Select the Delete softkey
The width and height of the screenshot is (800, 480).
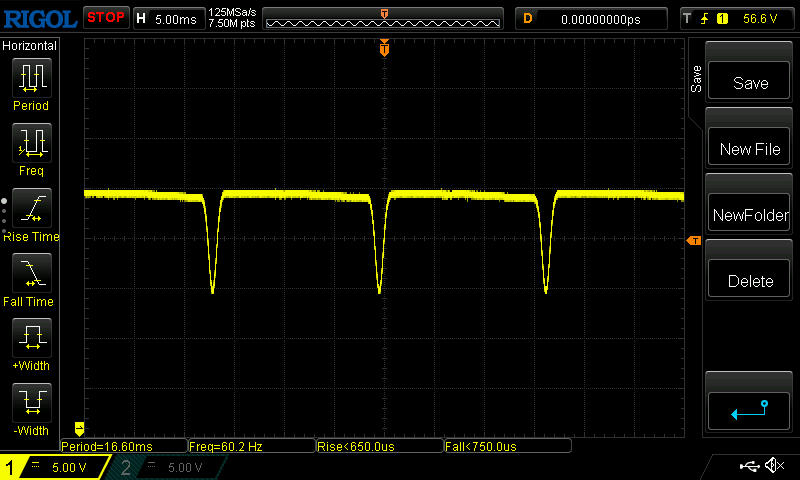[x=750, y=281]
